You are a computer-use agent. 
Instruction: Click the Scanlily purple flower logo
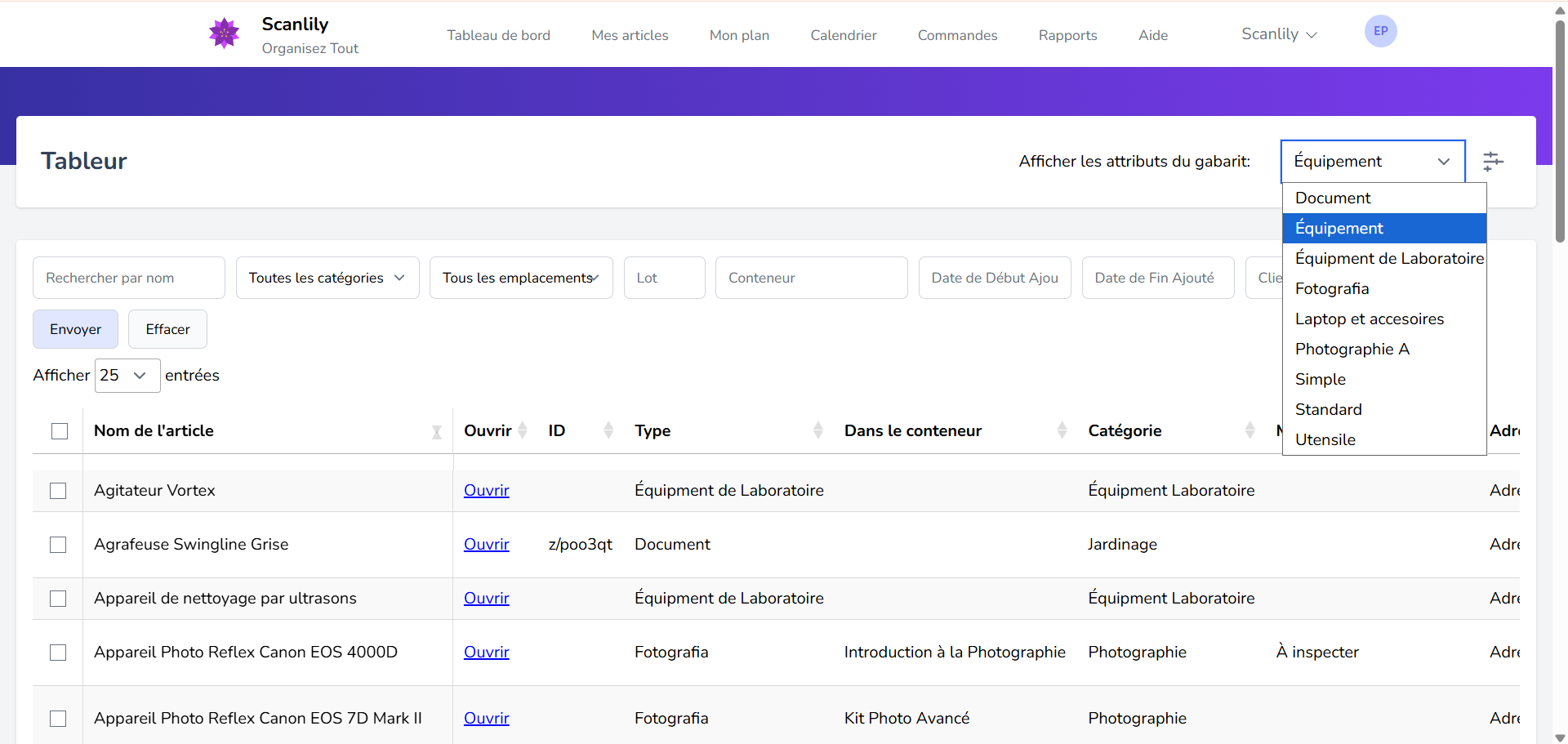click(x=224, y=33)
